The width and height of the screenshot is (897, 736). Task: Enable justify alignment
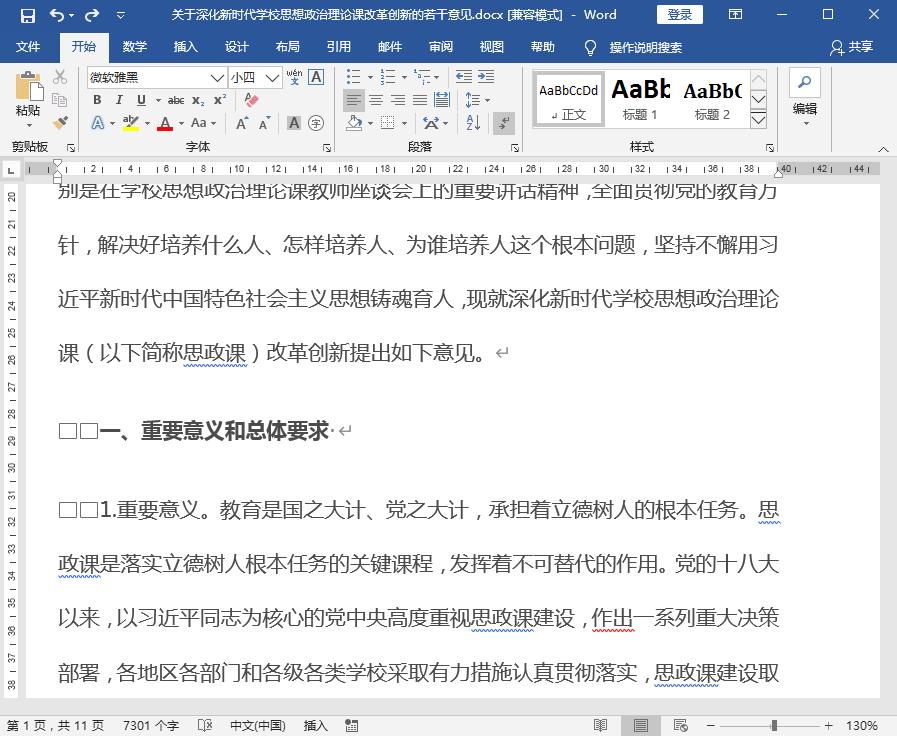(420, 100)
